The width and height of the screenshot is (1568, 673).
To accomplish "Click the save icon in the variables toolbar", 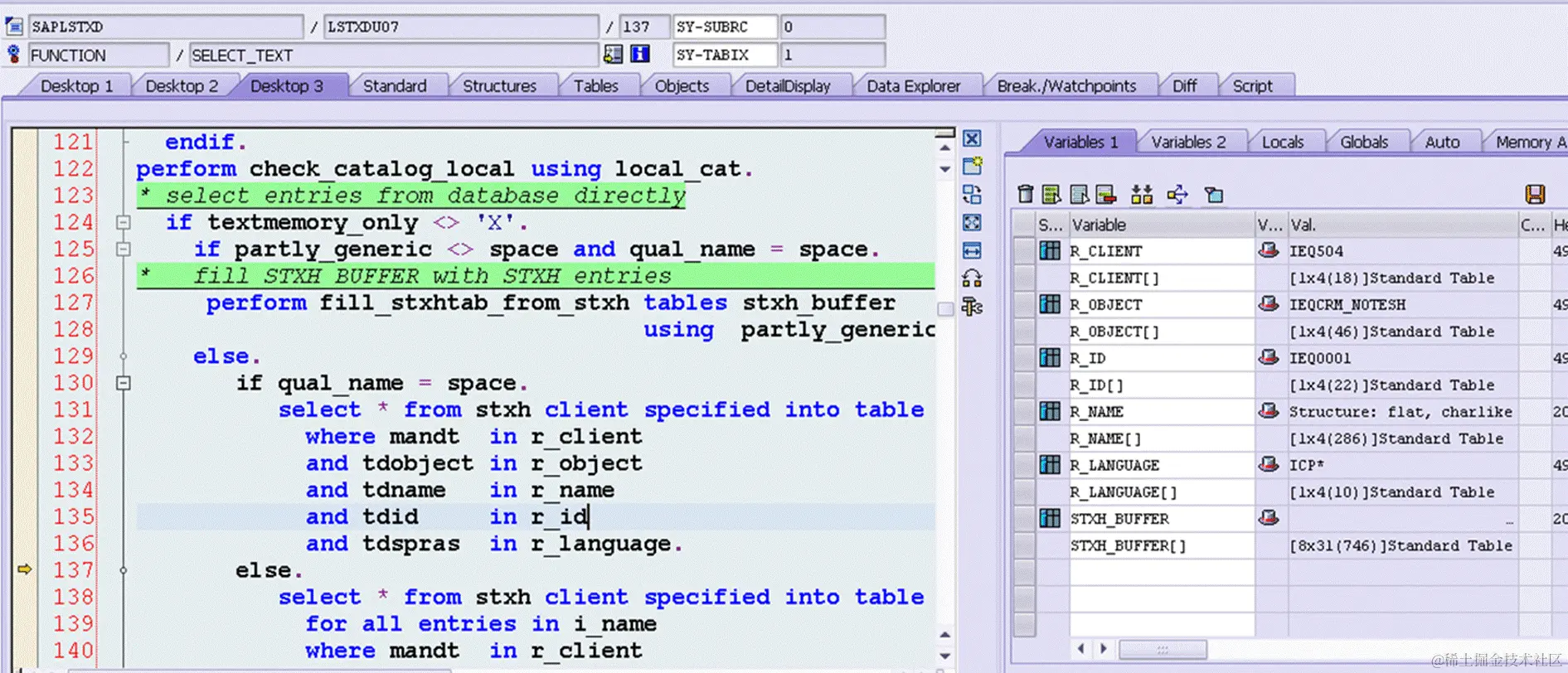I will coord(1535,194).
